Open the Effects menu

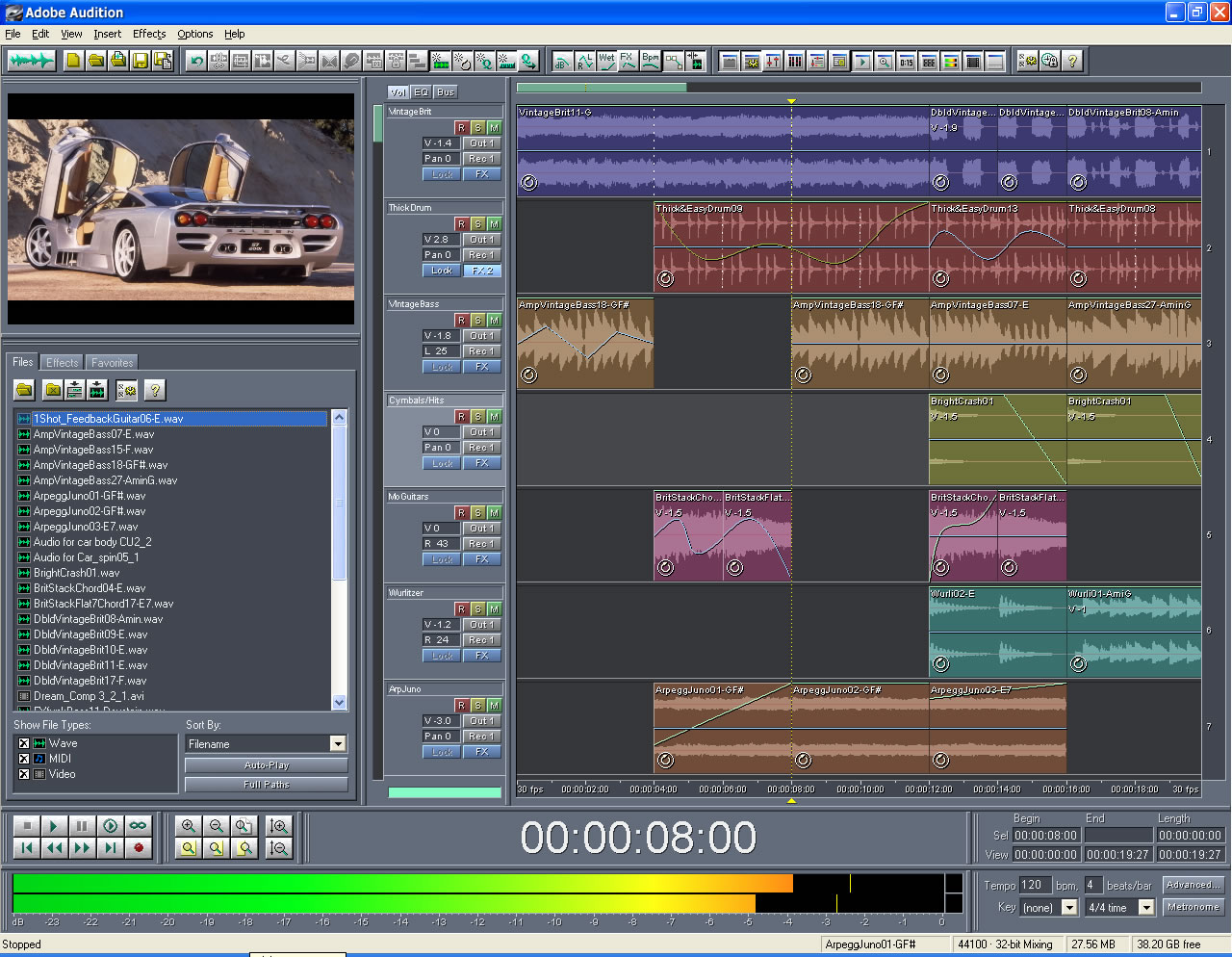(149, 34)
